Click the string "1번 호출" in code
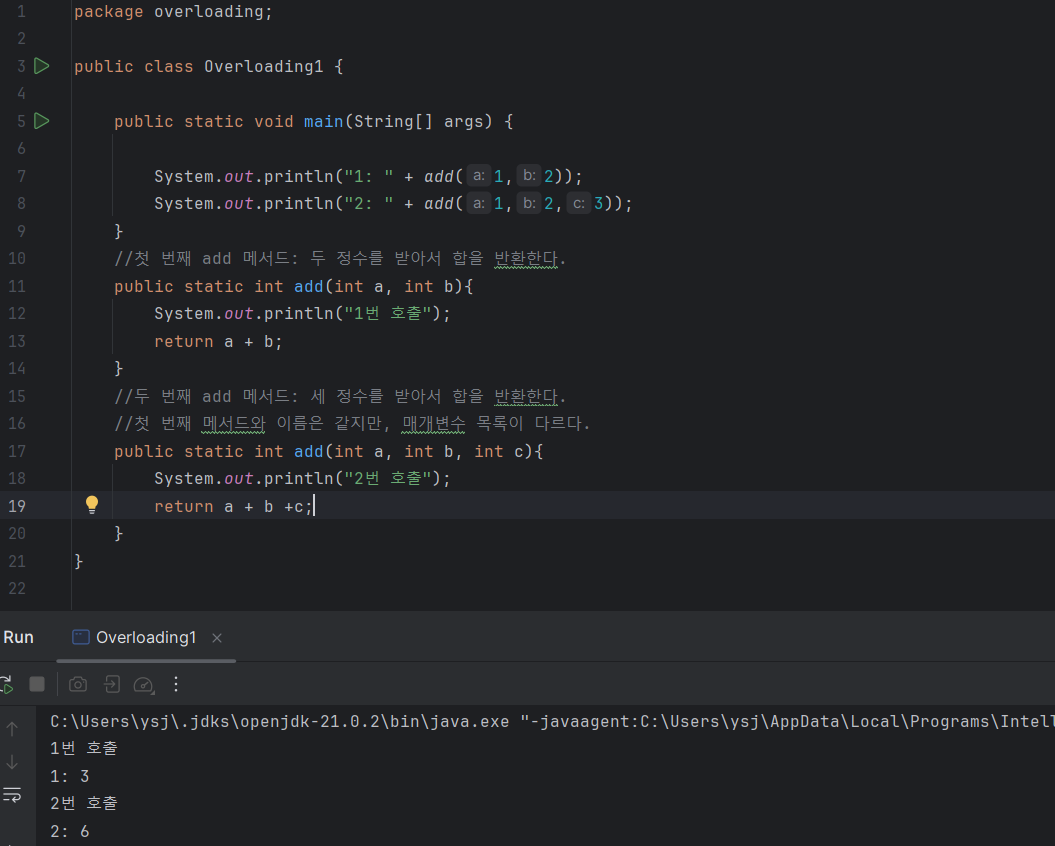The width and height of the screenshot is (1055, 846). 388,313
